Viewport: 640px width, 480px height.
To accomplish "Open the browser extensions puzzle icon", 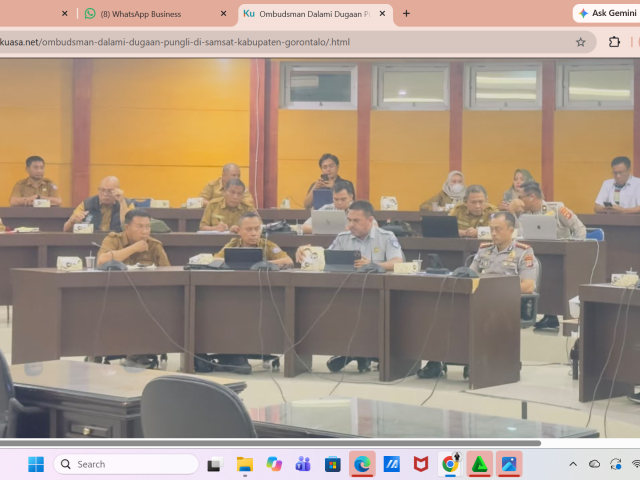I will 614,42.
